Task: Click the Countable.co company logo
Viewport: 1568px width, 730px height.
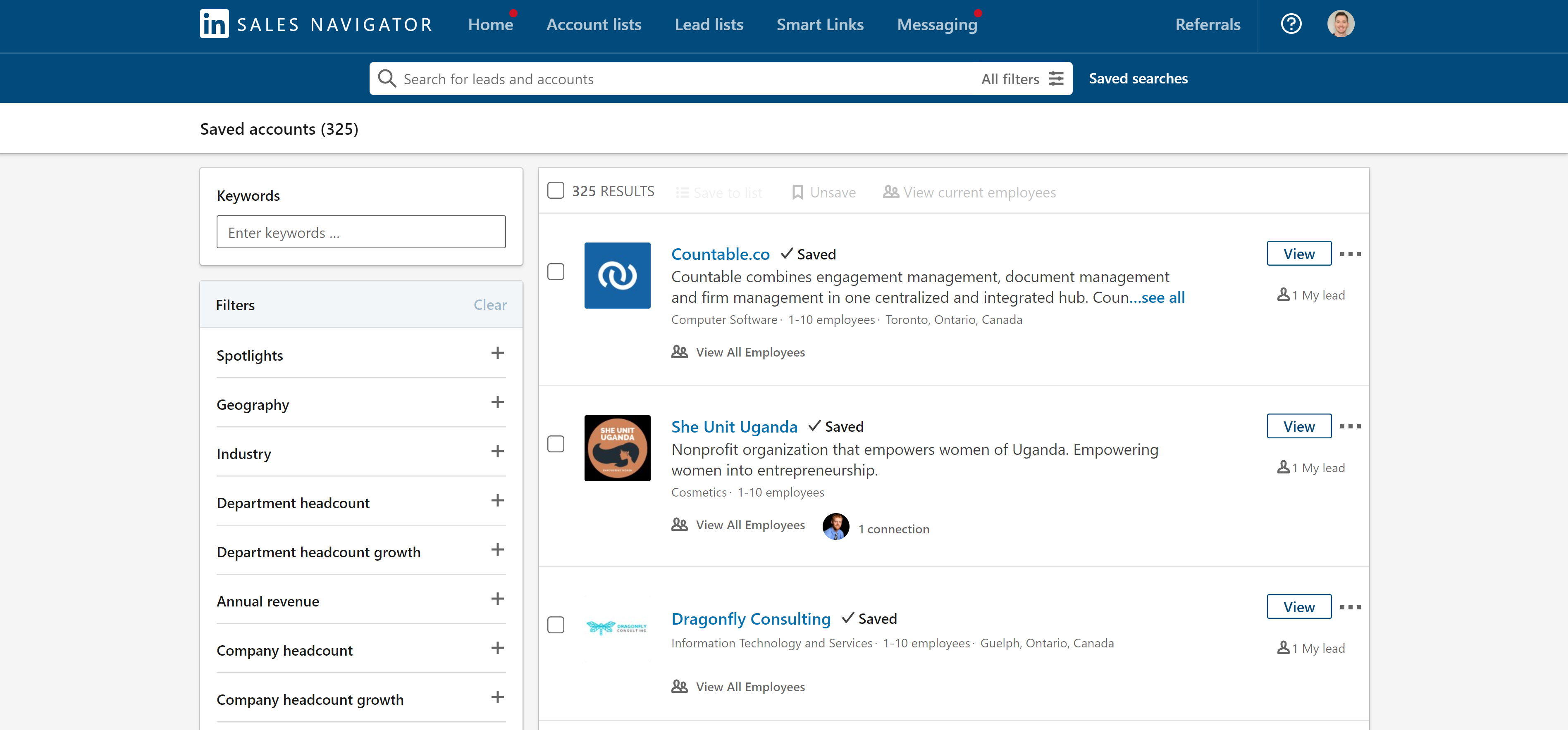Action: click(x=617, y=276)
